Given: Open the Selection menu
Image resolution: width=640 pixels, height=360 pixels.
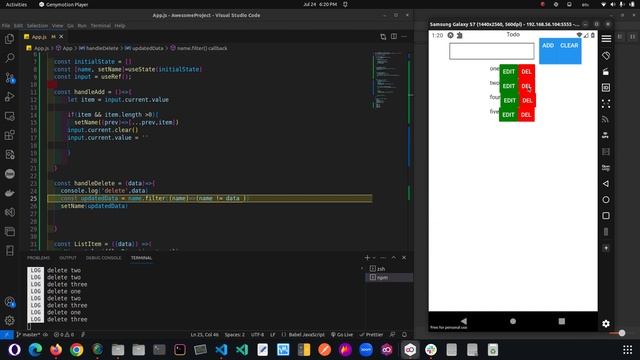Looking at the screenshot, I should click(x=37, y=26).
